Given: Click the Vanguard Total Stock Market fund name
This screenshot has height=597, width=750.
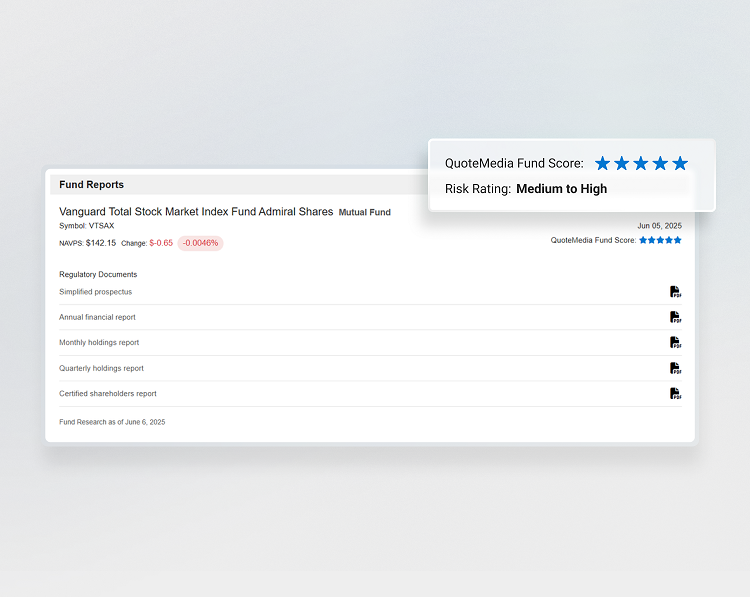Looking at the screenshot, I should [196, 212].
